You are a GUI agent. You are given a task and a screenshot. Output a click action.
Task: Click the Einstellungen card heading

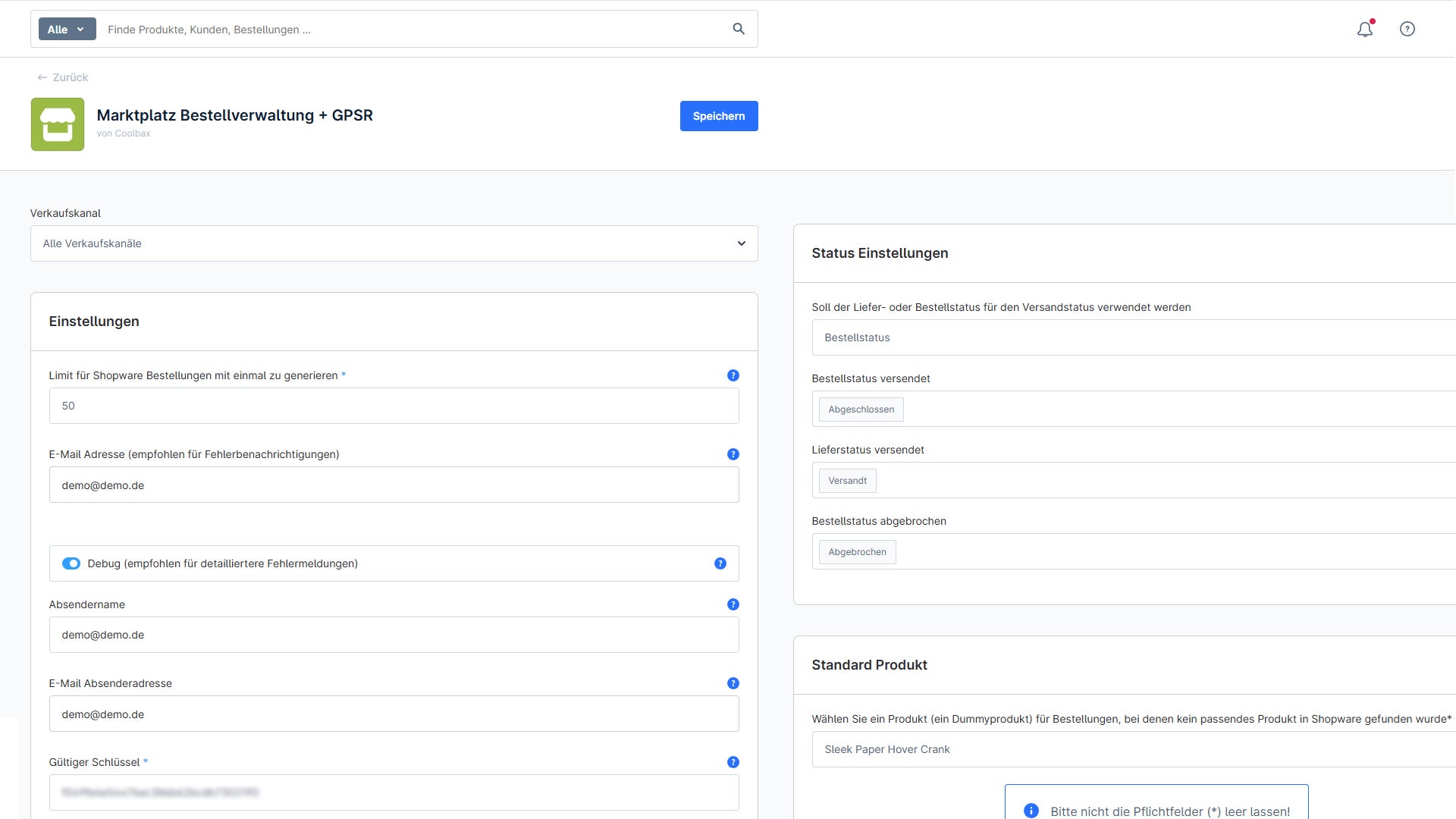click(x=94, y=322)
